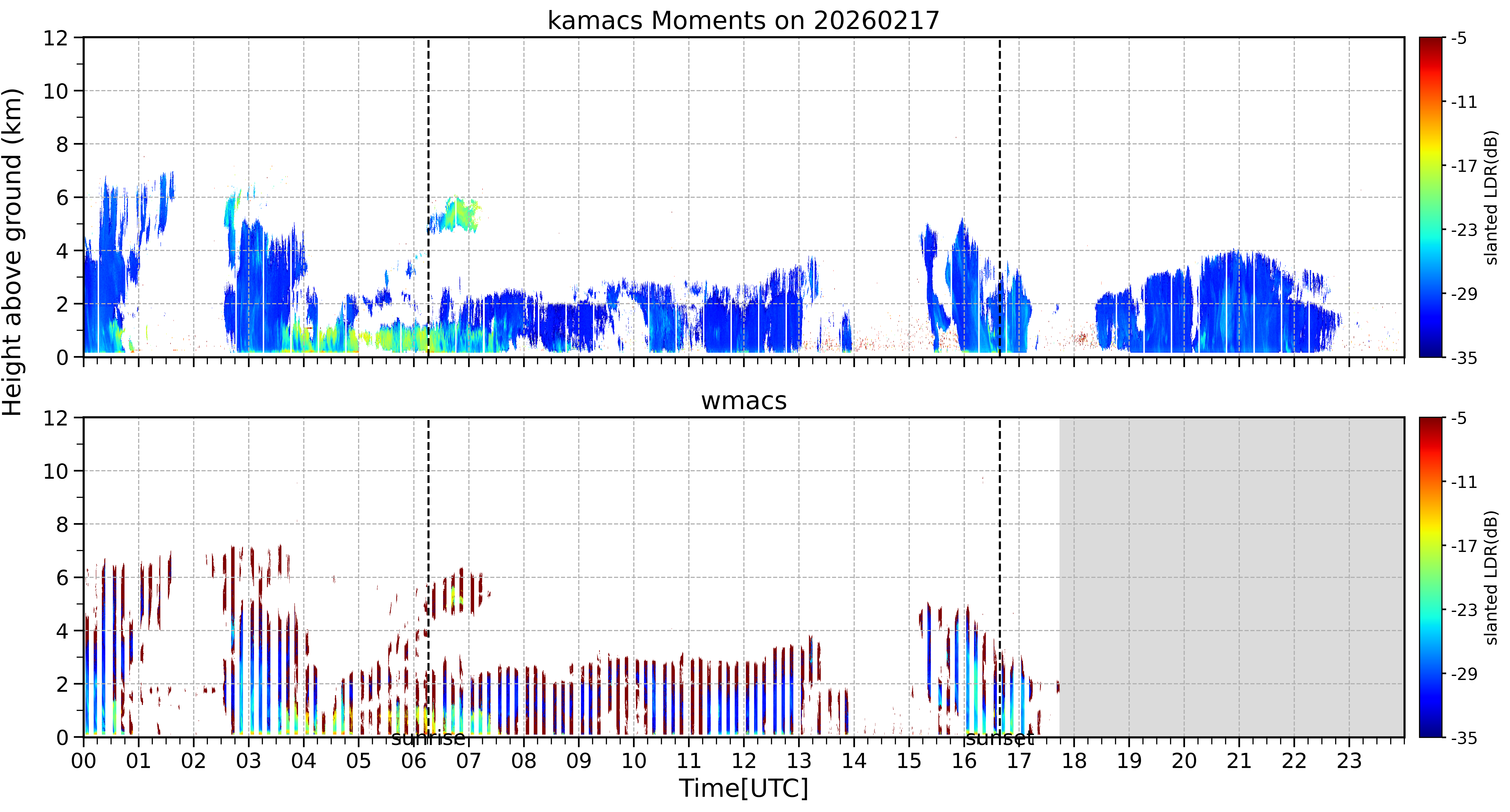The image size is (1510, 812).
Task: Click the 'sunset' label in the wmacs panel
Action: coord(999,738)
